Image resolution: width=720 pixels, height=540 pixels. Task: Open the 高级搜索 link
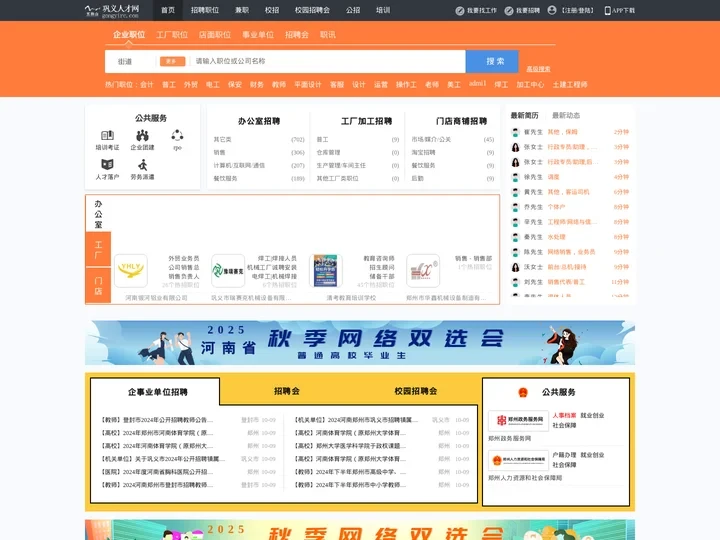coord(538,69)
